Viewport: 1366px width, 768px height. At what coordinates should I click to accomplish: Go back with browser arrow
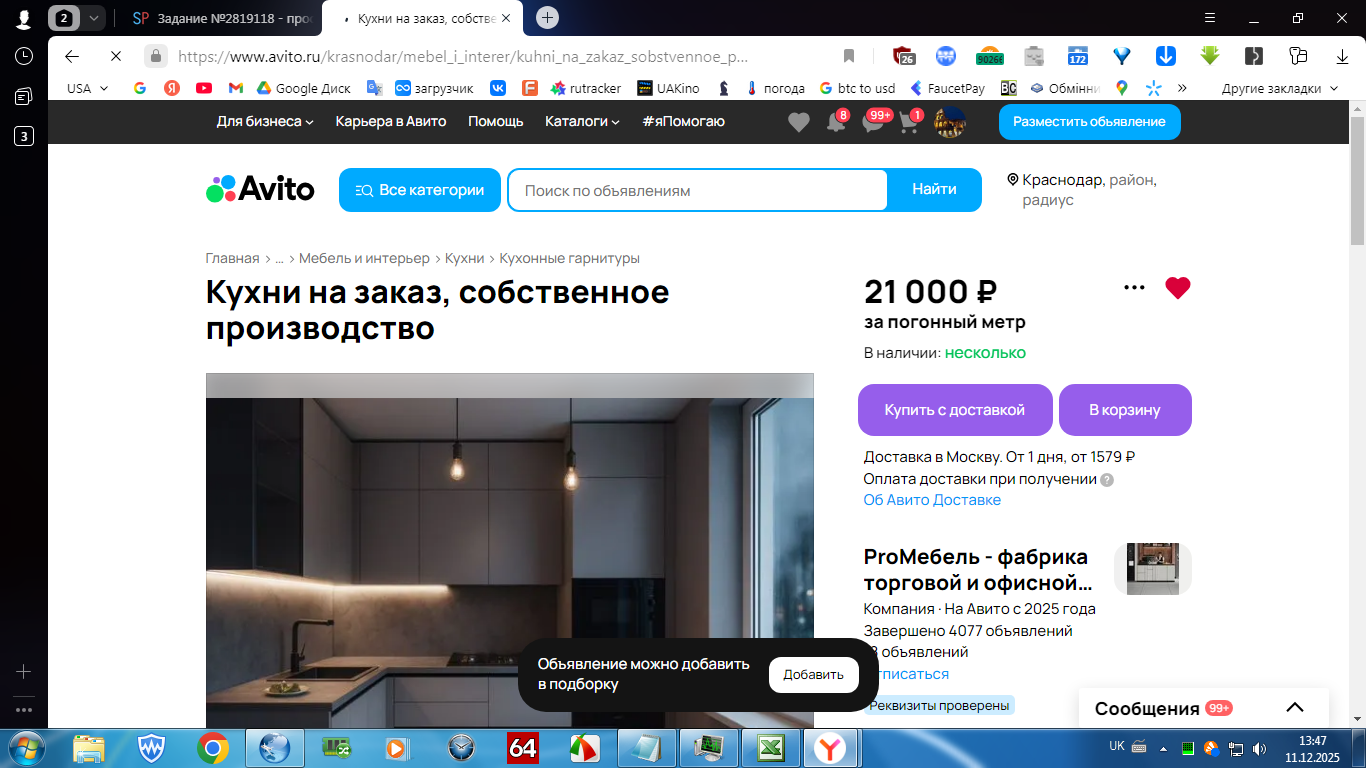[72, 56]
